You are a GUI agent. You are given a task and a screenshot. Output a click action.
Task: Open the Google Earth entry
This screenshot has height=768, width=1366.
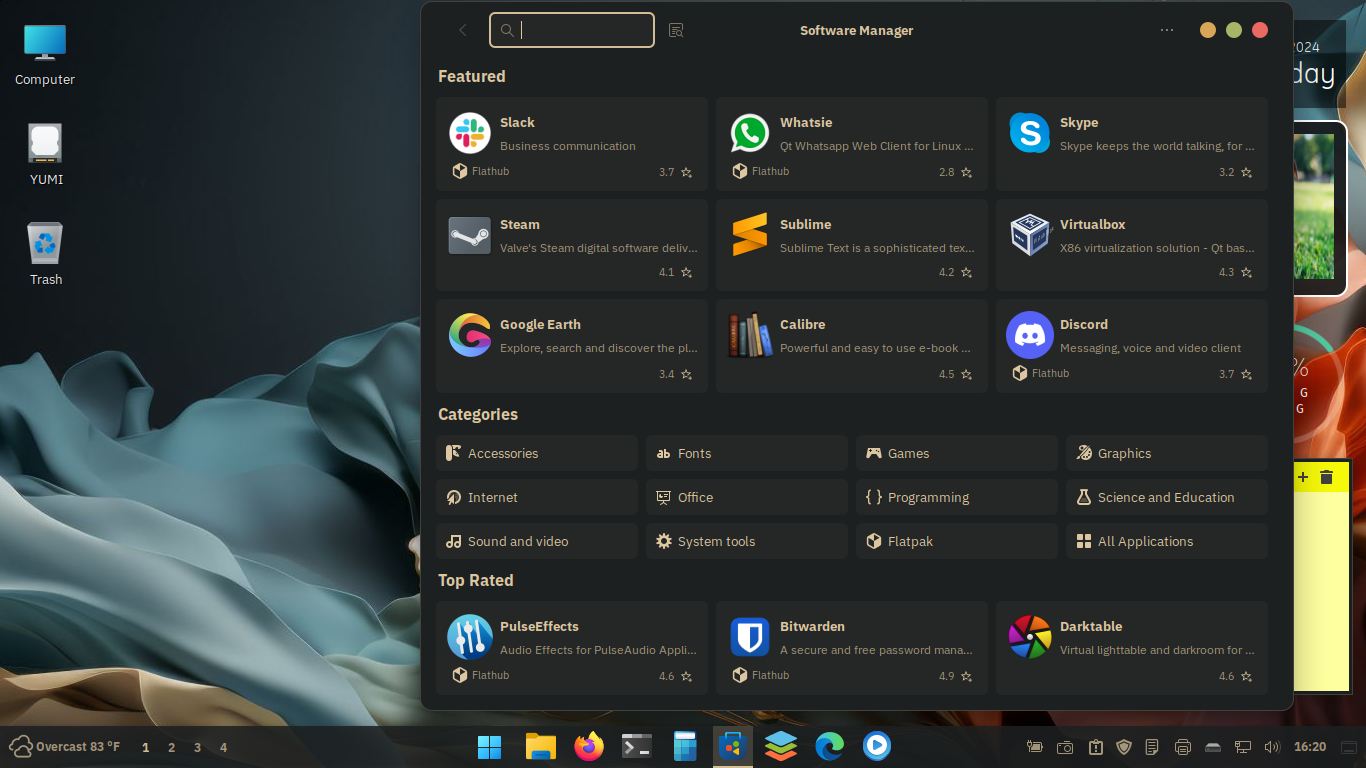pos(572,346)
